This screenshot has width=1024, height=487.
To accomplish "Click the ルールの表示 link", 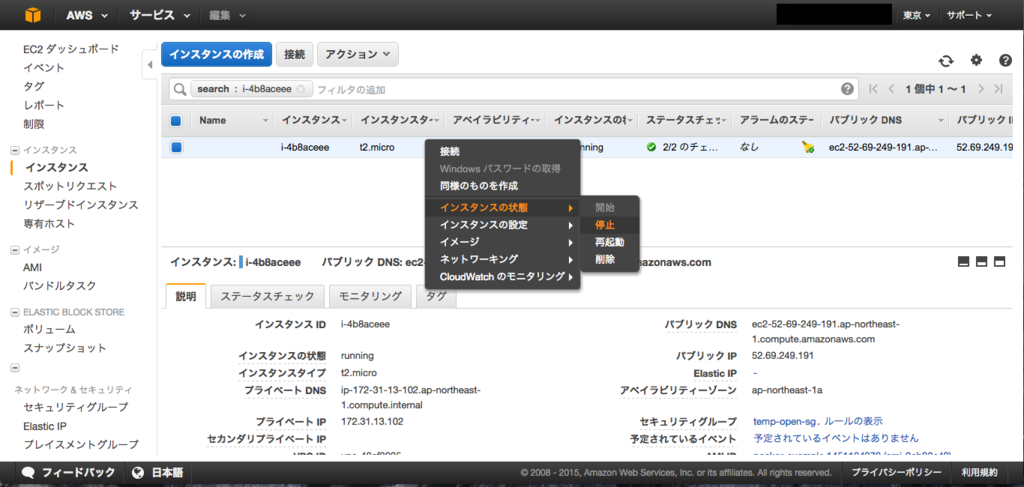I will (854, 421).
